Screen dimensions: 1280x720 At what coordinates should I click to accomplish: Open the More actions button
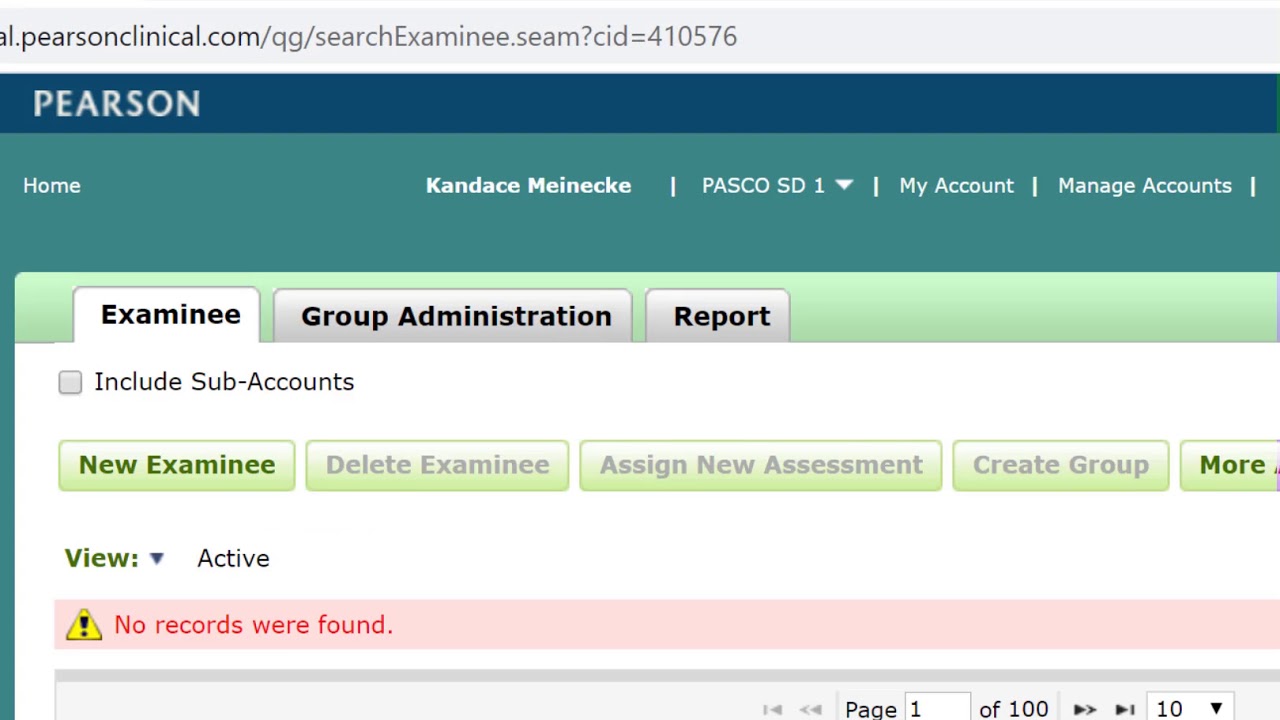1230,465
